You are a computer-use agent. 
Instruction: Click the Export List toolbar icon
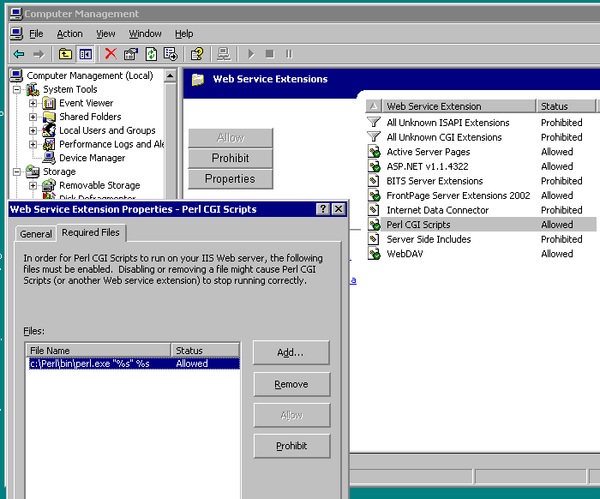(171, 54)
